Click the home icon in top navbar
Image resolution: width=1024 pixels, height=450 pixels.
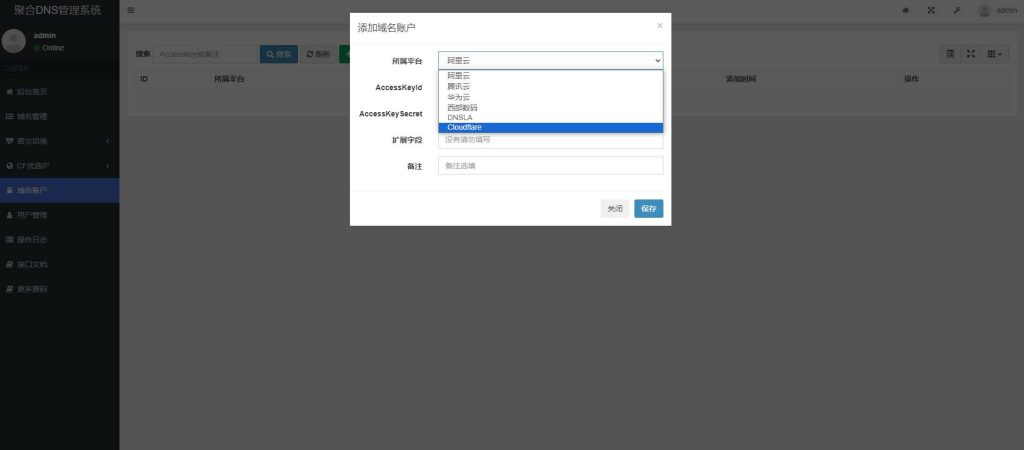(906, 10)
